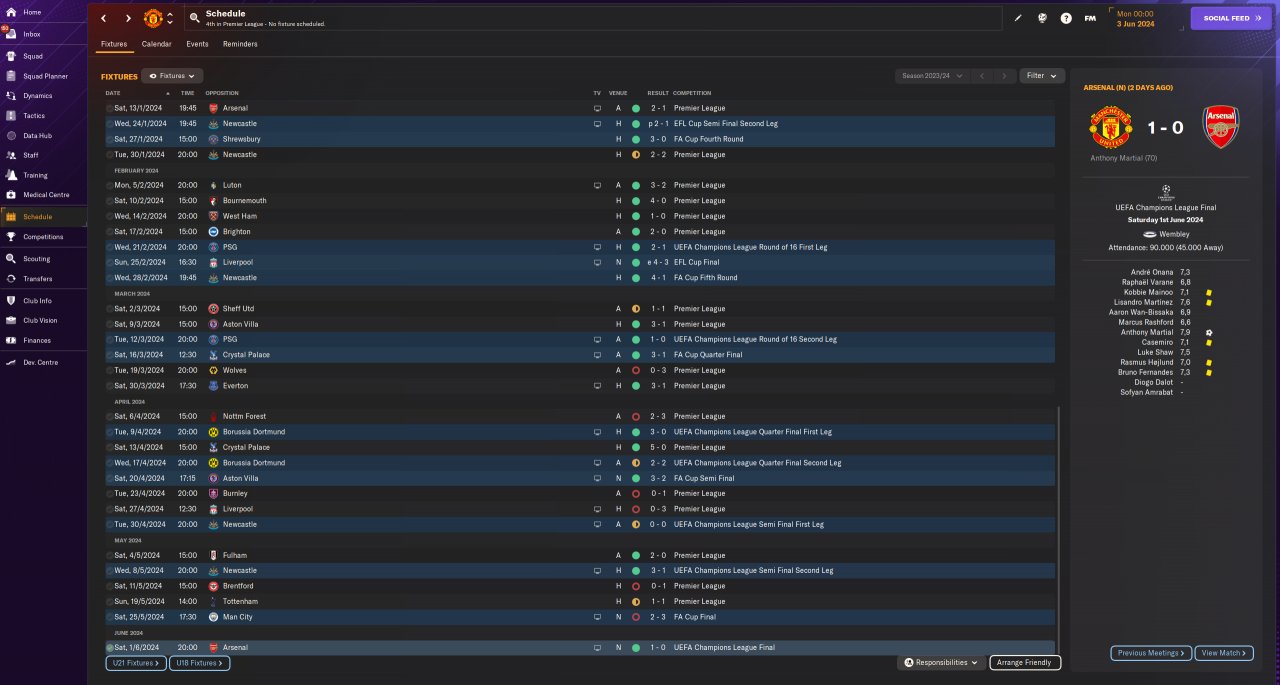Click the globe world icon in header
Screen dimensions: 1280x685
tap(1042, 18)
